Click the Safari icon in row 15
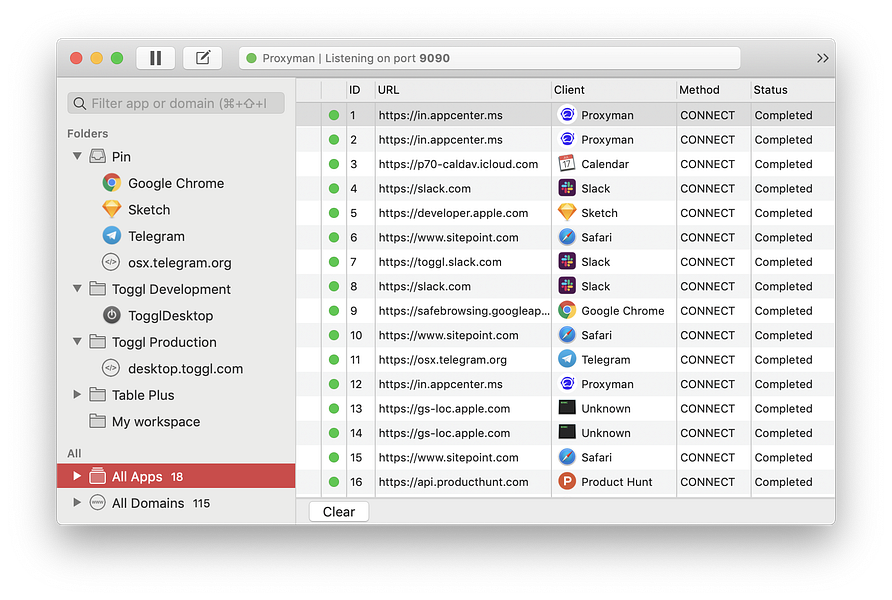 (567, 457)
